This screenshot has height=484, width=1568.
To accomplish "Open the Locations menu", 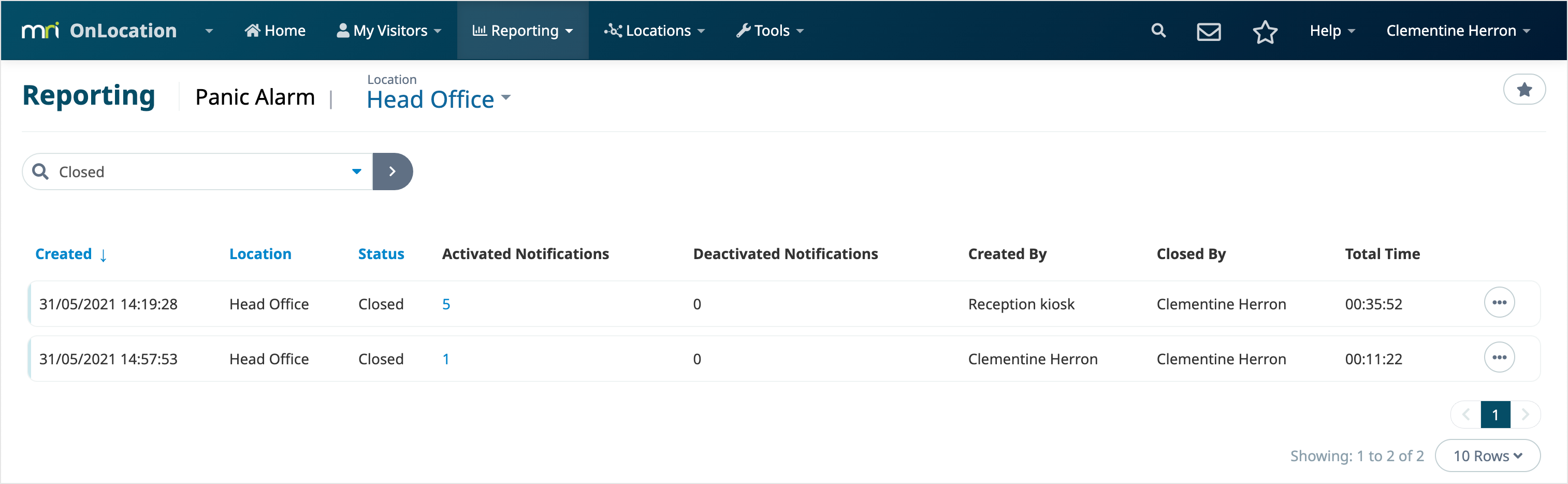I will (x=655, y=31).
